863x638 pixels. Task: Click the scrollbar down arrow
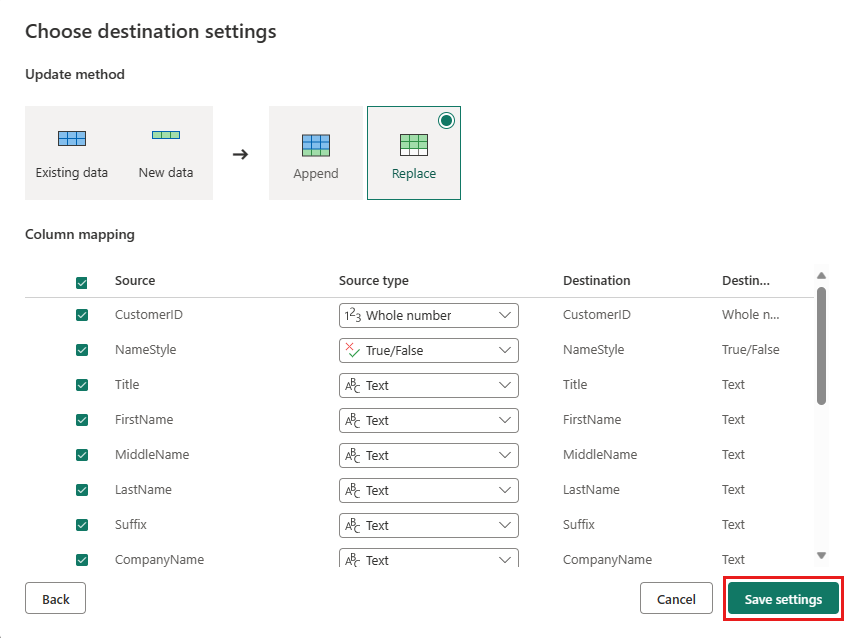[822, 554]
